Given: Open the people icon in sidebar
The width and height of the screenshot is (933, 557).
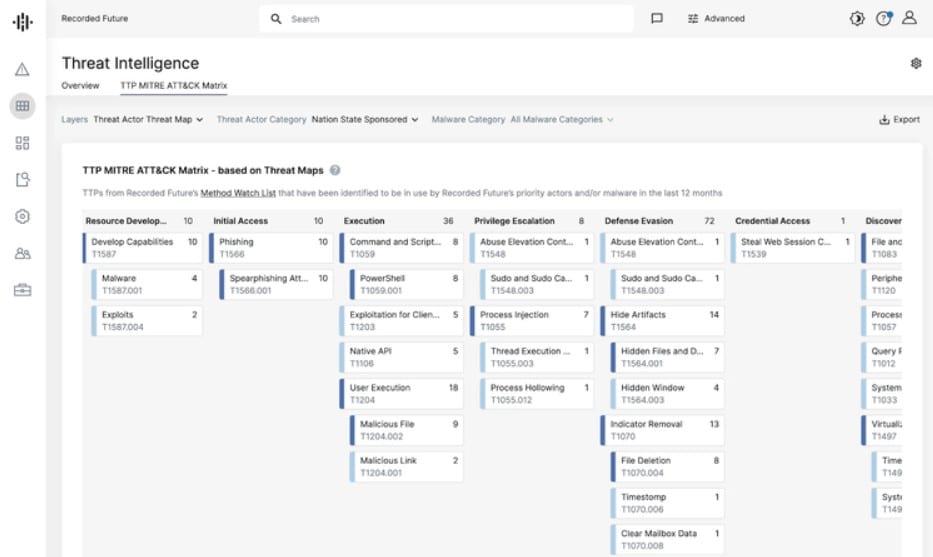Looking at the screenshot, I should [x=22, y=253].
